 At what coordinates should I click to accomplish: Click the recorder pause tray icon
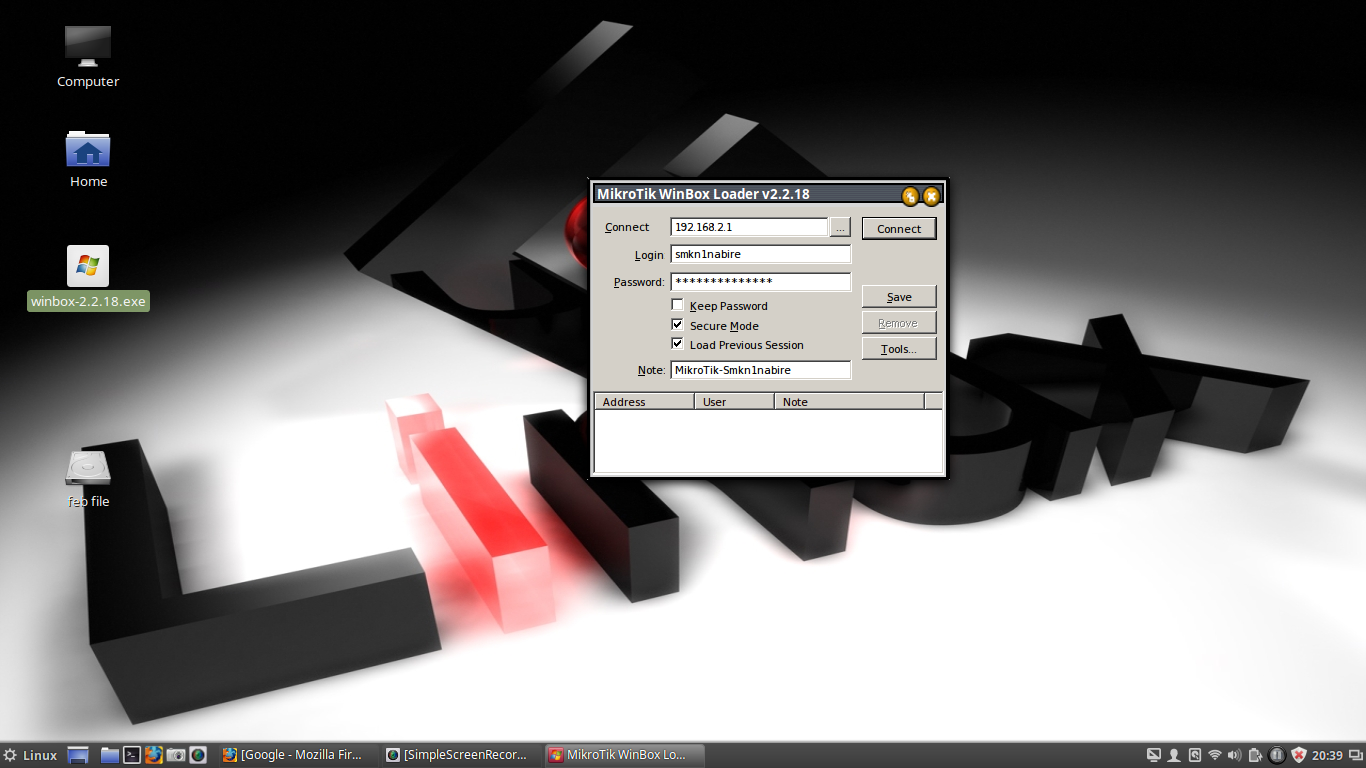point(1277,755)
